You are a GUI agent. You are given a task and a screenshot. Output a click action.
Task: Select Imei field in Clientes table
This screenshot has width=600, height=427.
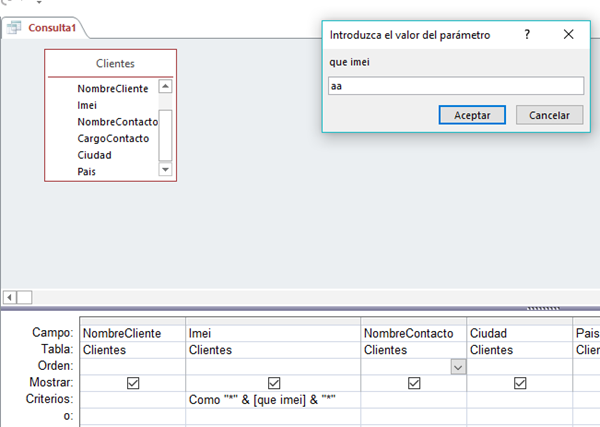tap(87, 105)
